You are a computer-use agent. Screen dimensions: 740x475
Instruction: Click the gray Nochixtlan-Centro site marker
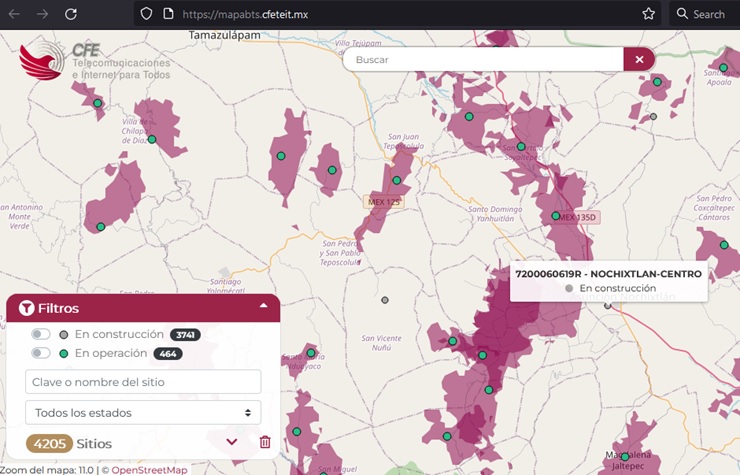(x=607, y=306)
